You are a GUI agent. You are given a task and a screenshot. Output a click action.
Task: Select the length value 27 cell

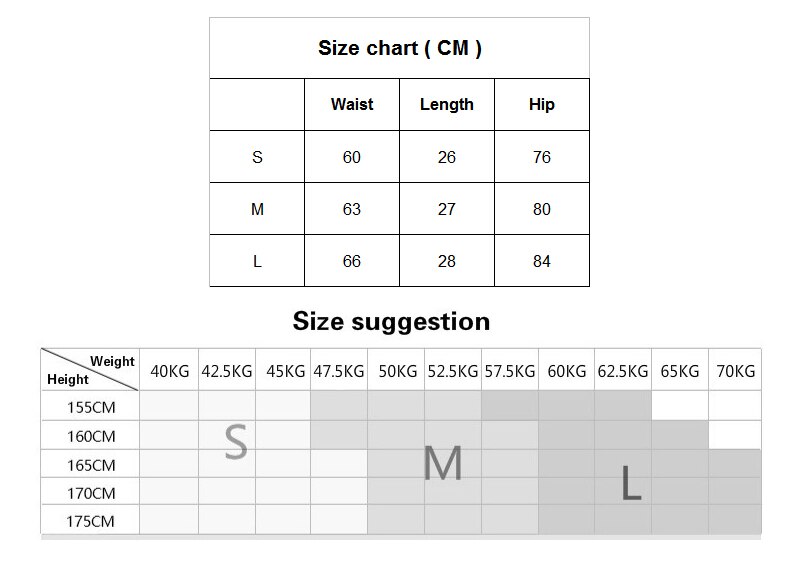[446, 209]
